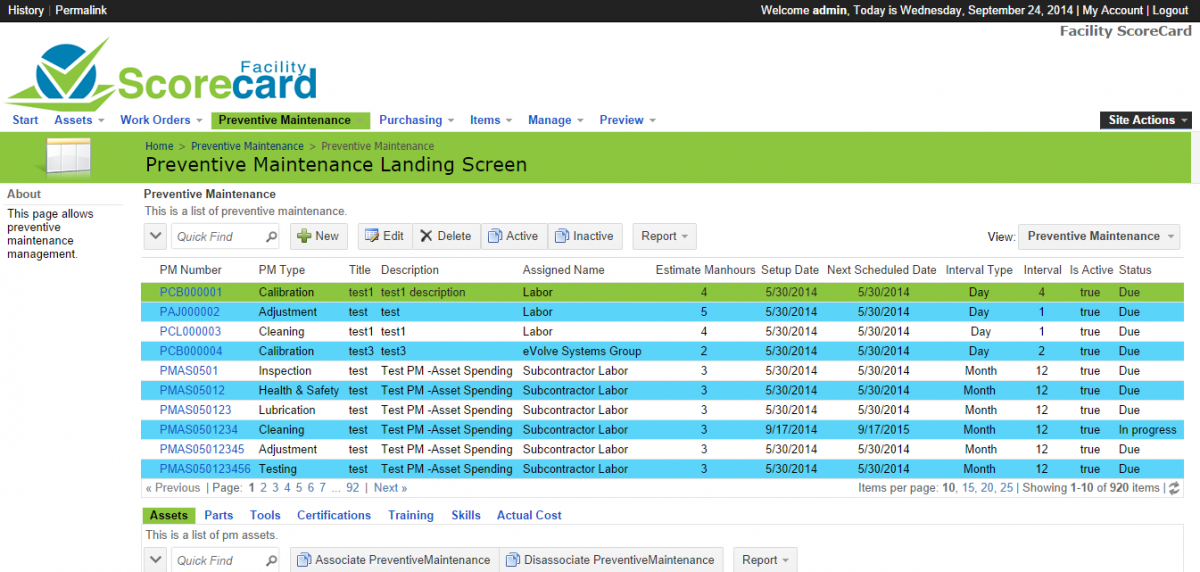The image size is (1200, 572).
Task: Open the Report dropdown above the PM list
Action: [x=664, y=237]
